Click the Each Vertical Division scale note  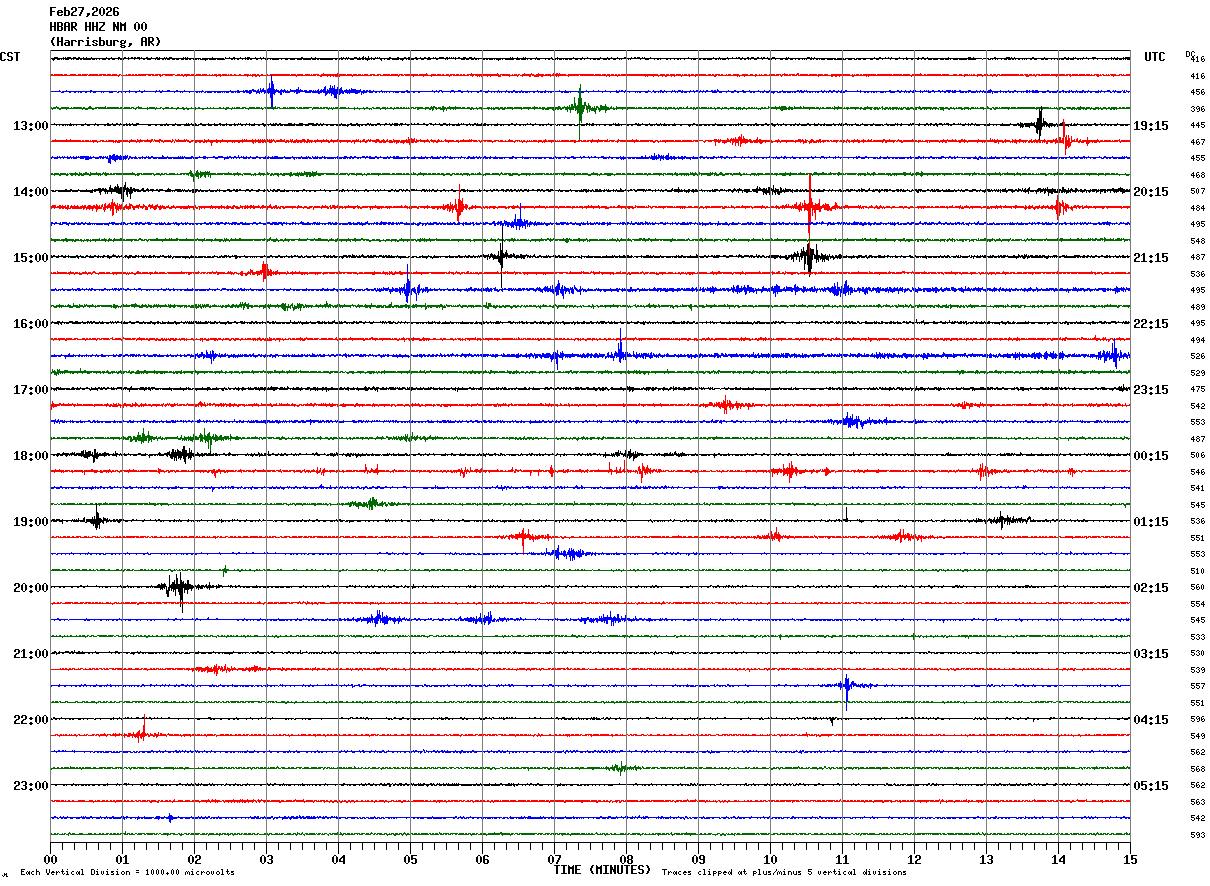127,872
